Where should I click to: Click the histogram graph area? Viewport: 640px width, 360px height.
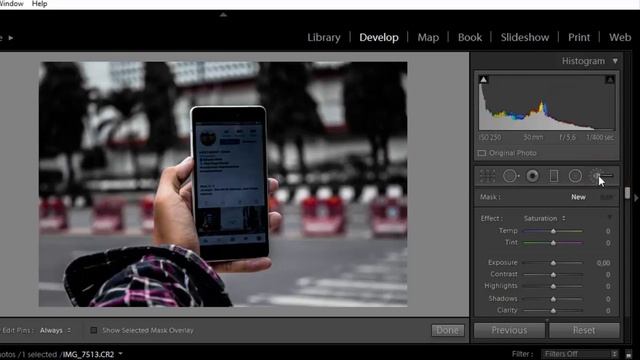pos(547,102)
